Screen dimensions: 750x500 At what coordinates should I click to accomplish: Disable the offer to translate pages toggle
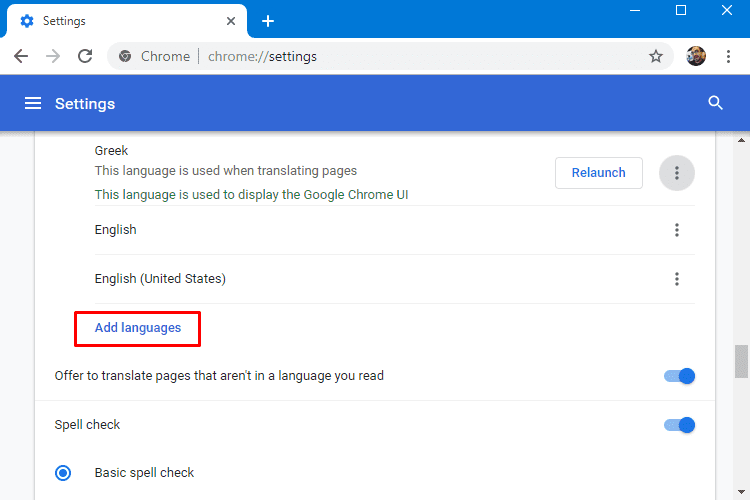679,376
